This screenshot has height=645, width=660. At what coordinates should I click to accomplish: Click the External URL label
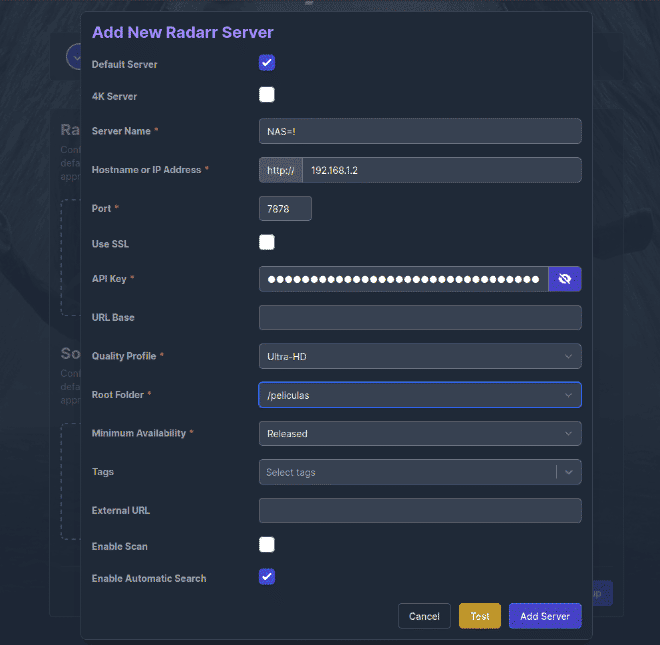tap(121, 510)
